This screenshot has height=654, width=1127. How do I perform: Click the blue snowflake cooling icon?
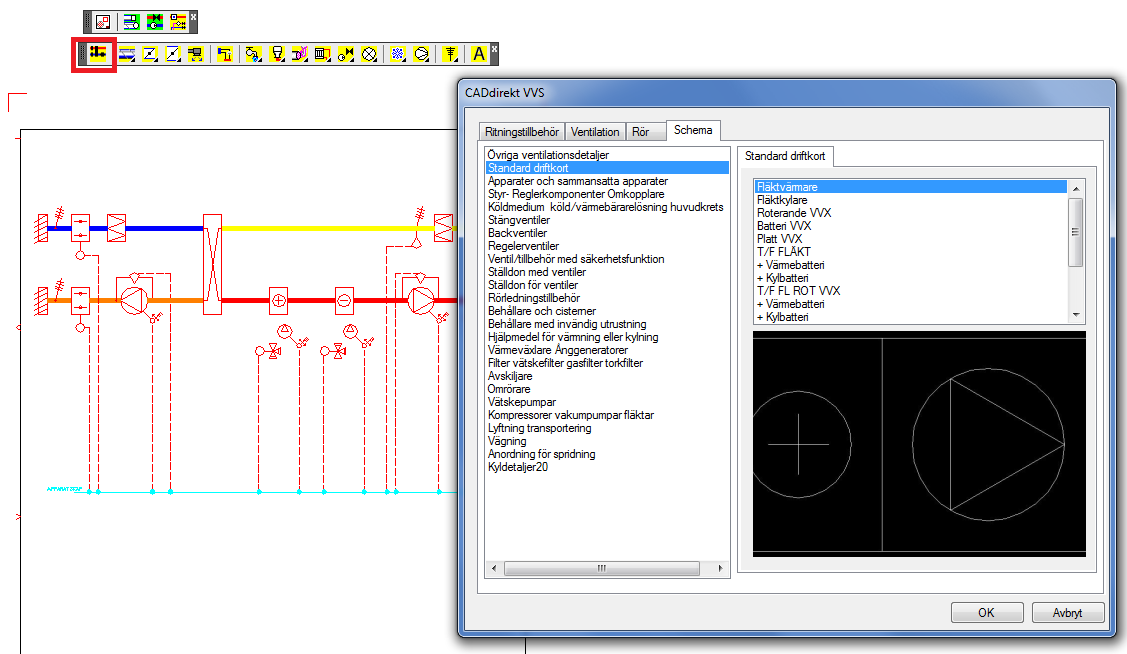click(397, 54)
